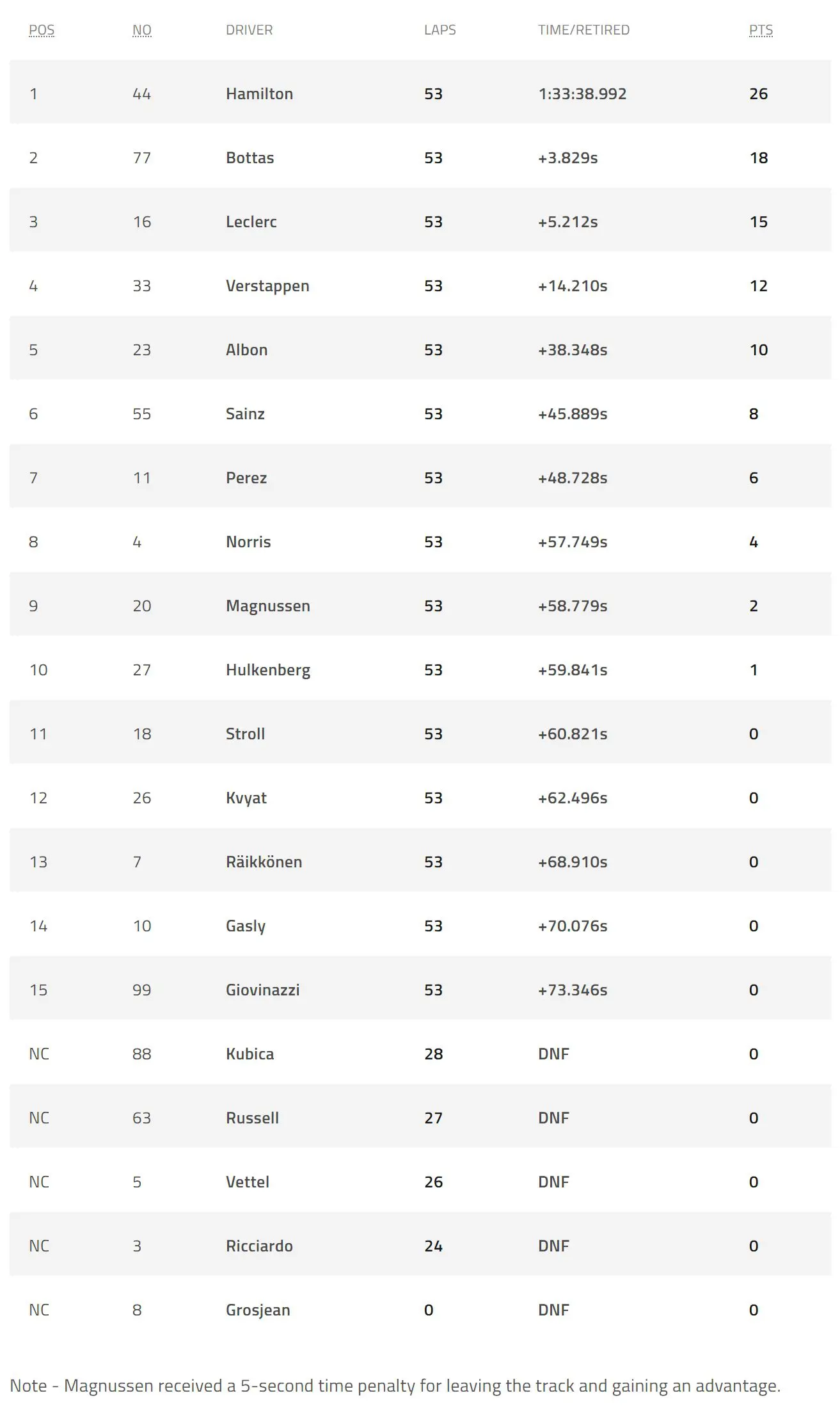Screen dimensions: 840x1407
Task: Click Räikkönen's name in the table
Action: [264, 862]
